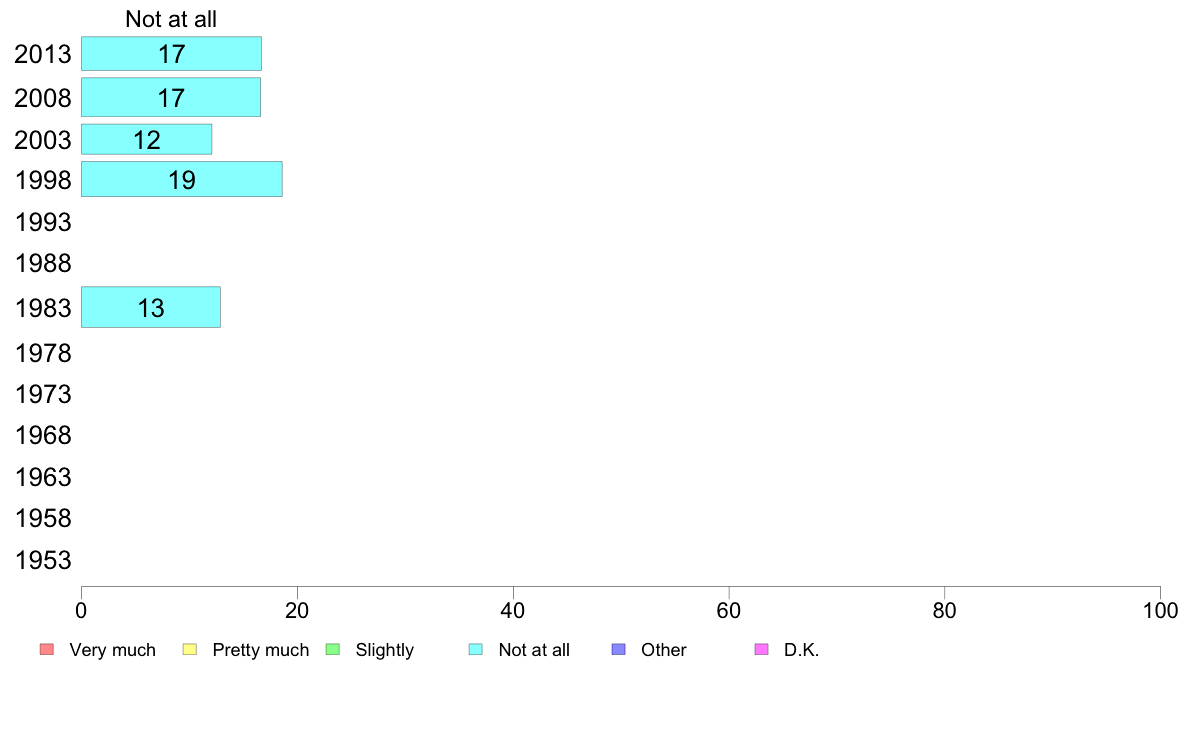This screenshot has width=1188, height=736.
Task: Click the magenta D.K. legend swatch
Action: [x=761, y=650]
